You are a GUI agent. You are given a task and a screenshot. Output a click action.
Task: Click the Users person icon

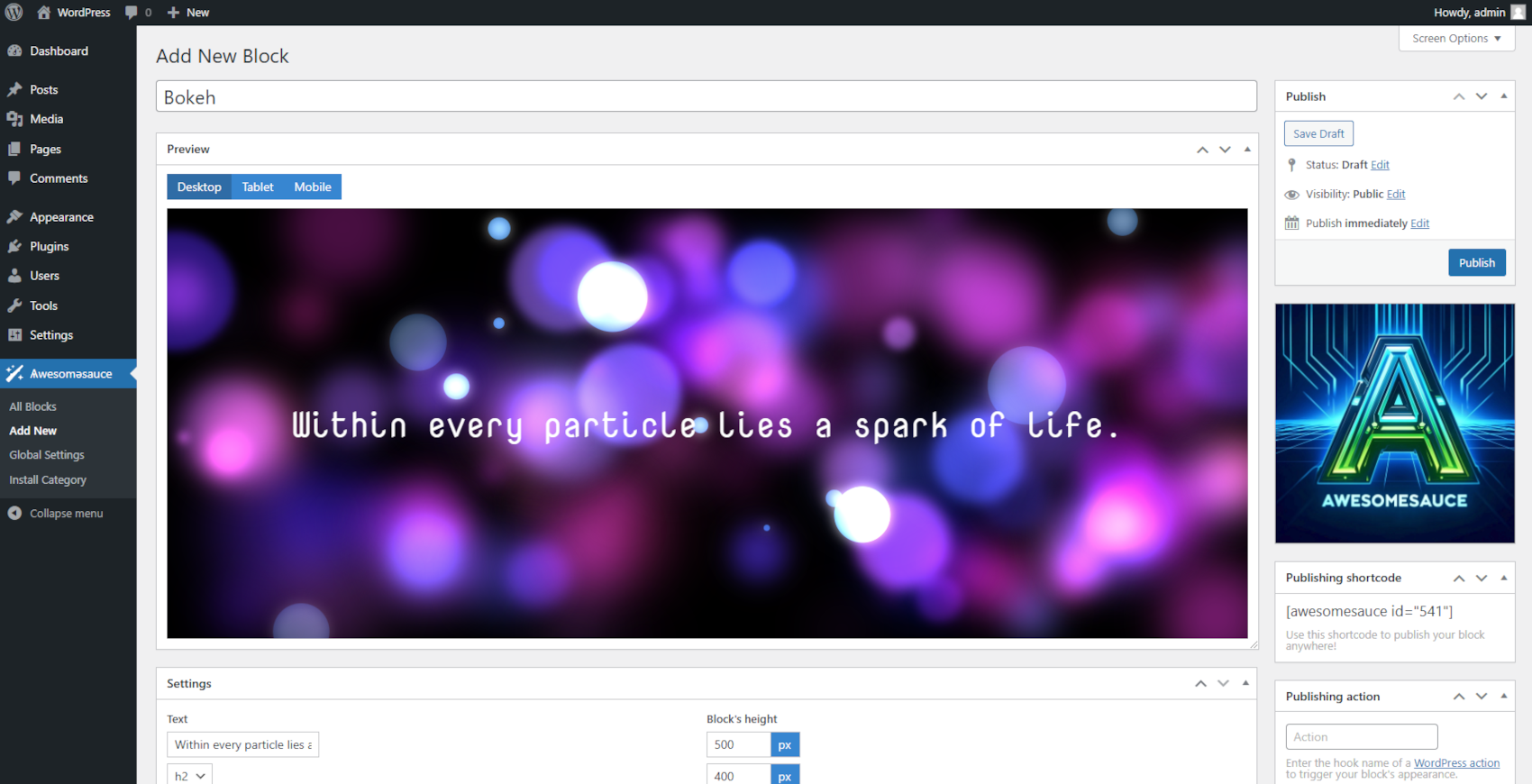[14, 276]
